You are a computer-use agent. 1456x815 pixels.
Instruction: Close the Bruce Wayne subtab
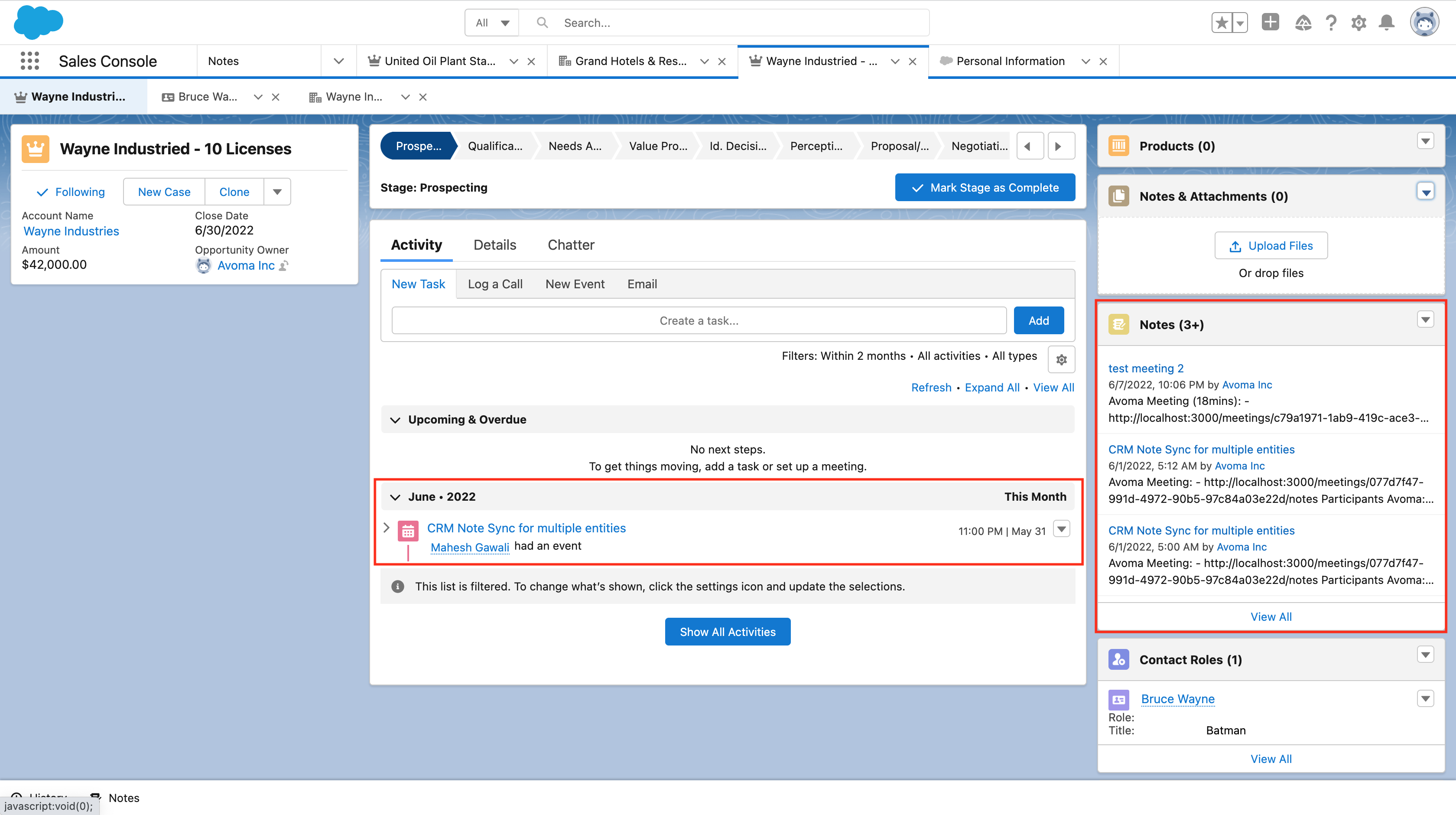(275, 97)
